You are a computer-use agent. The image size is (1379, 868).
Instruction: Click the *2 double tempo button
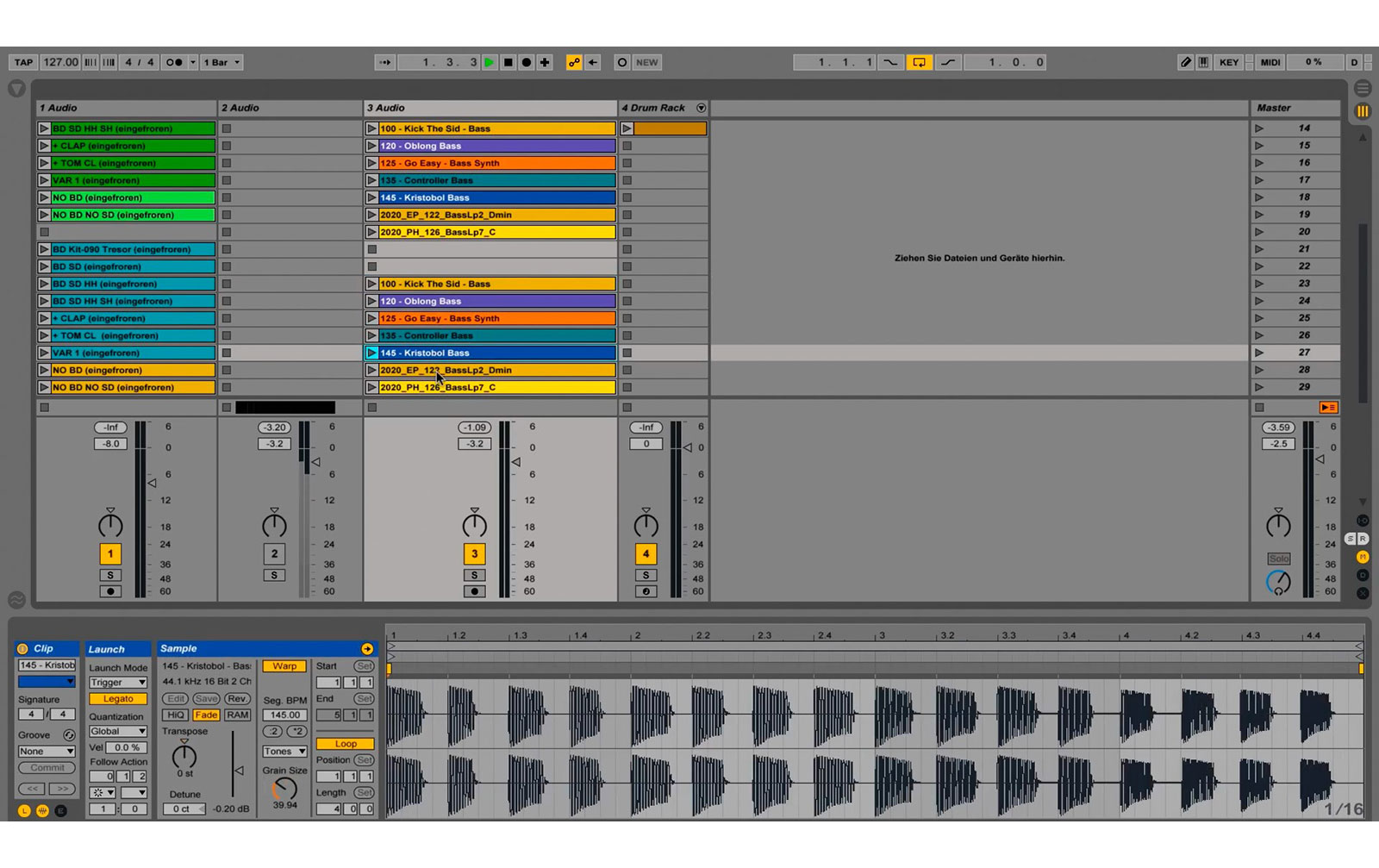(296, 731)
